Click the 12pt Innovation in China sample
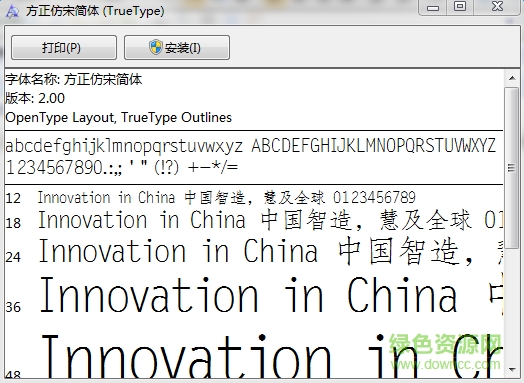 [x=226, y=197]
